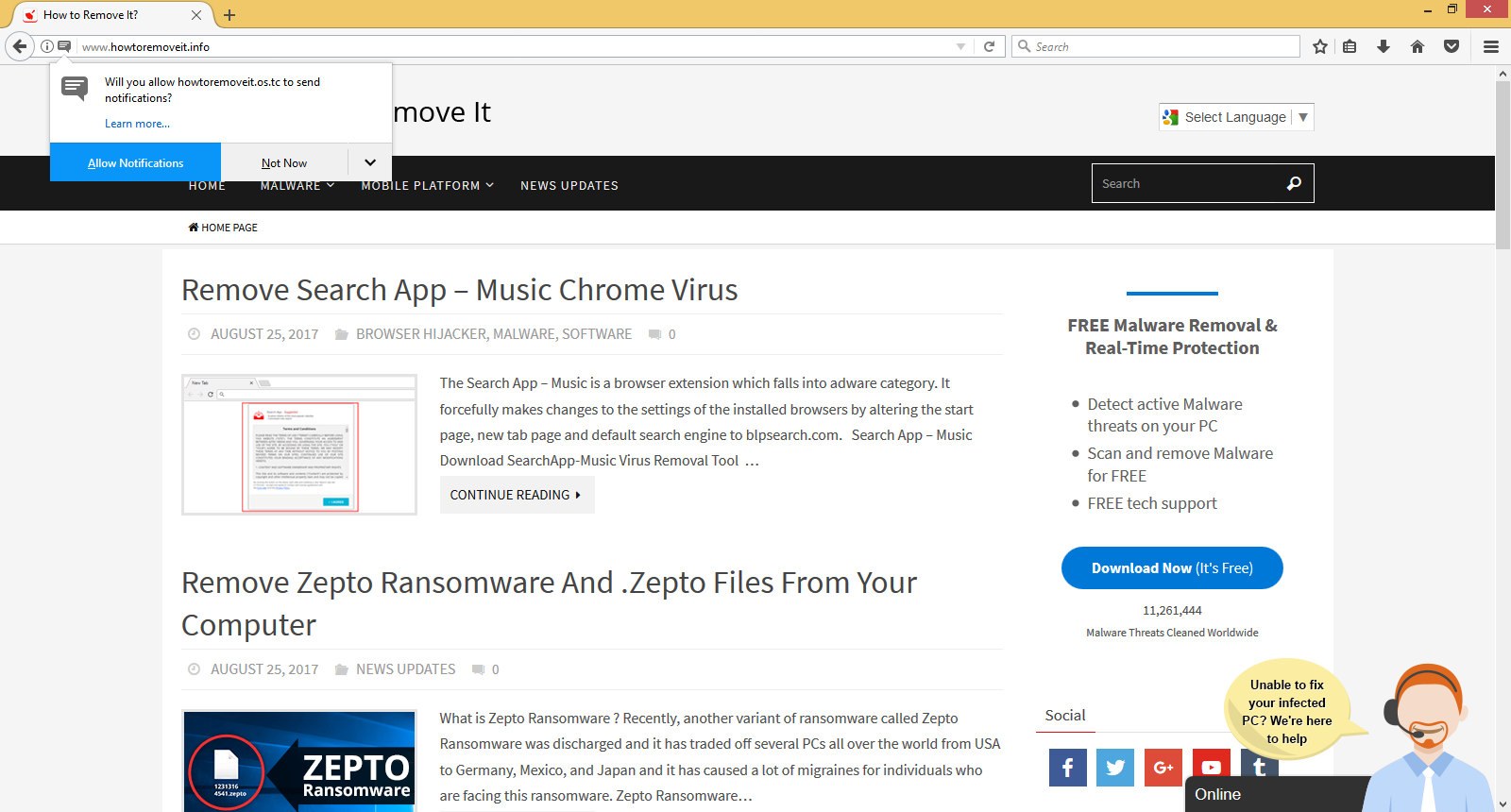Click the Search App article thumbnail
Image resolution: width=1511 pixels, height=812 pixels.
pyautogui.click(x=299, y=445)
